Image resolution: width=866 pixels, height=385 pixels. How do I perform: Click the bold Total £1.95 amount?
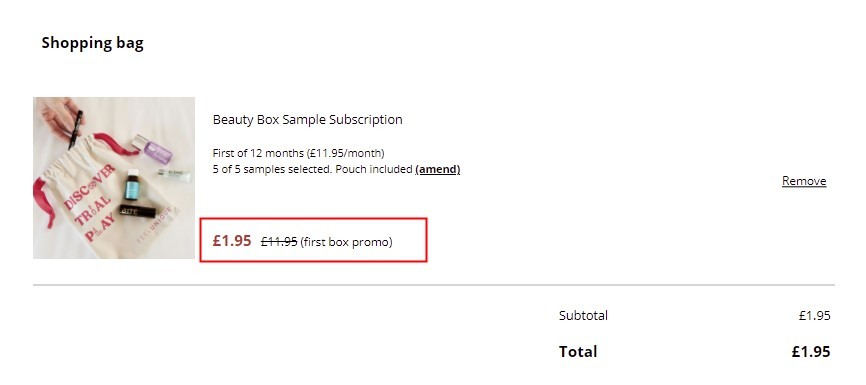[811, 351]
